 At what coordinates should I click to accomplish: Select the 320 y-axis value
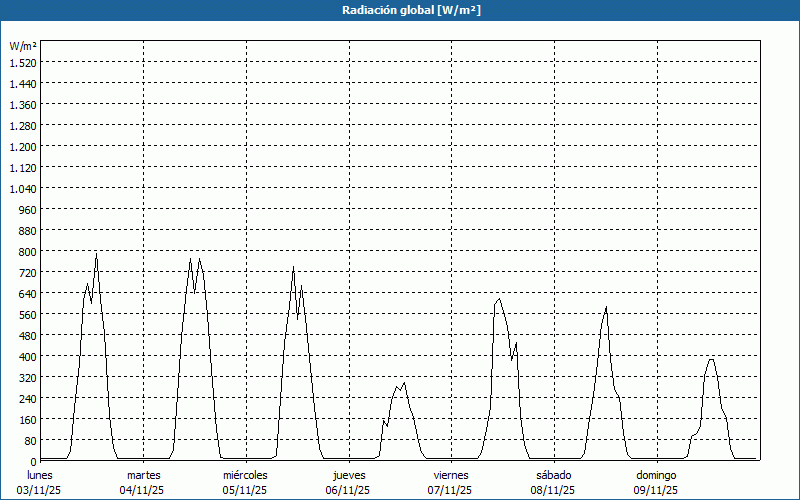pos(28,378)
